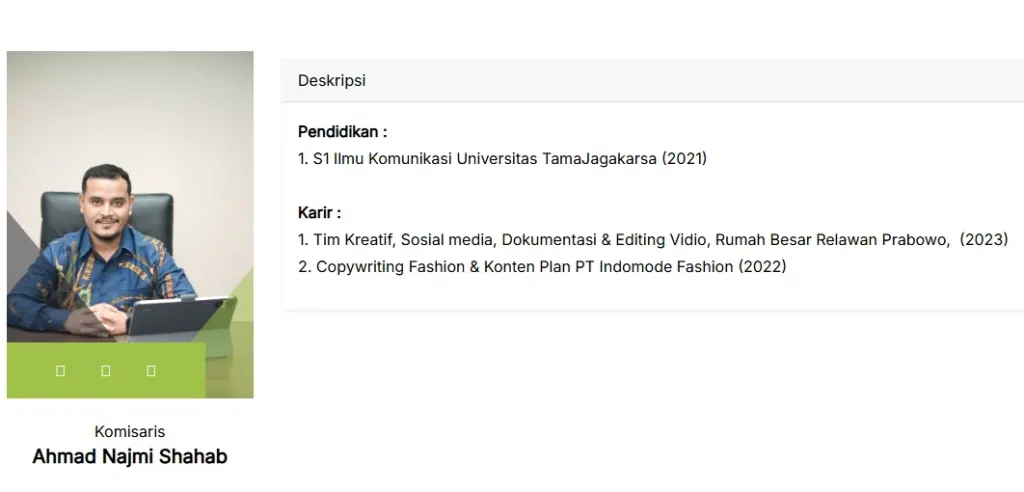Screen dimensions: 1024x492
Task: Open the rightmost social icon on green bar
Action: (x=151, y=370)
